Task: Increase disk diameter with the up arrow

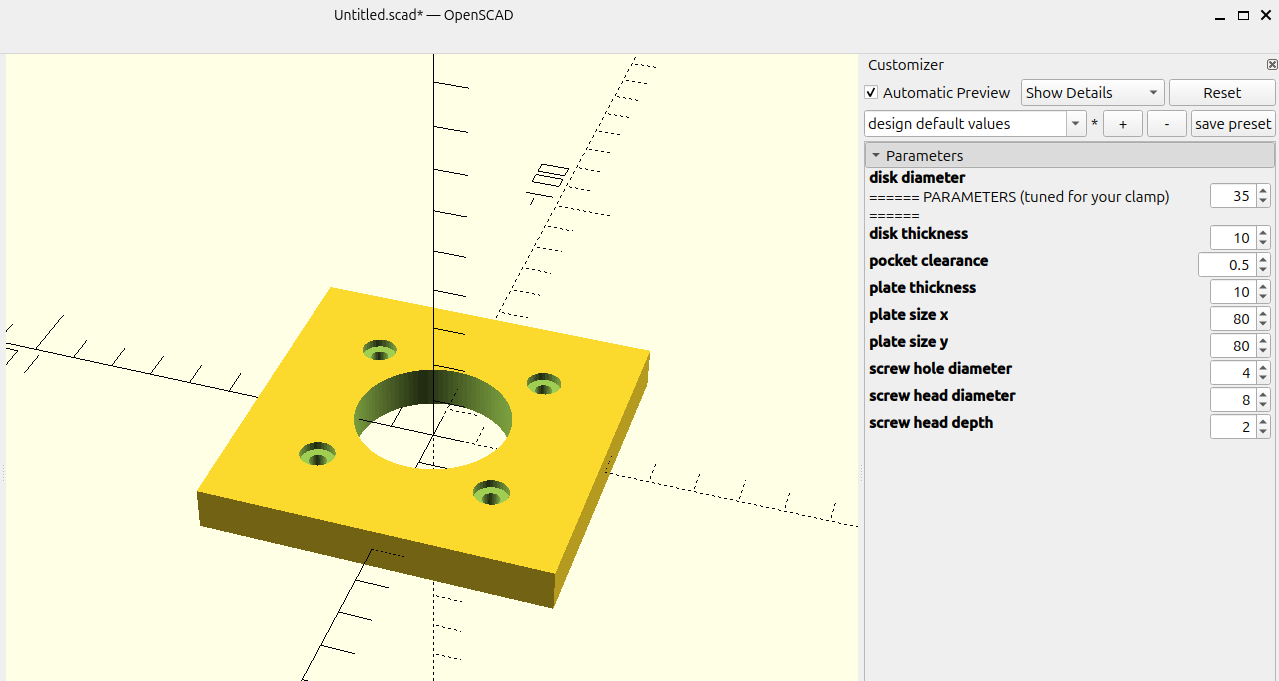Action: click(1263, 191)
